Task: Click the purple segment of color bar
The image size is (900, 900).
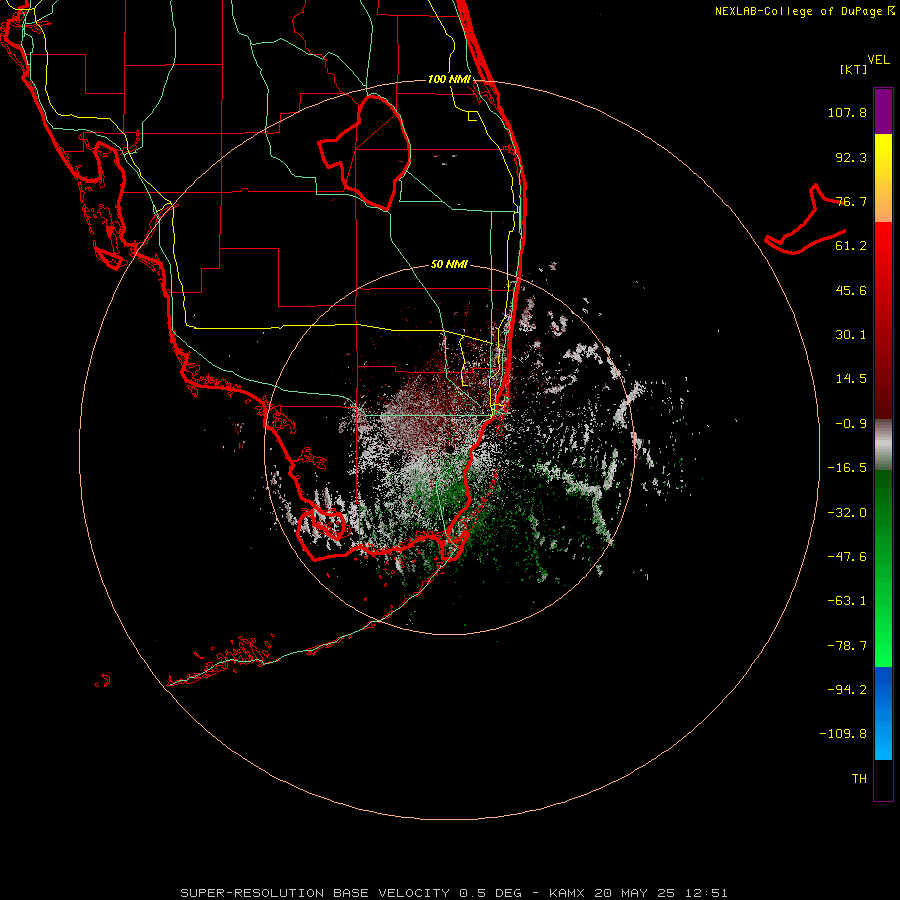Action: point(883,111)
